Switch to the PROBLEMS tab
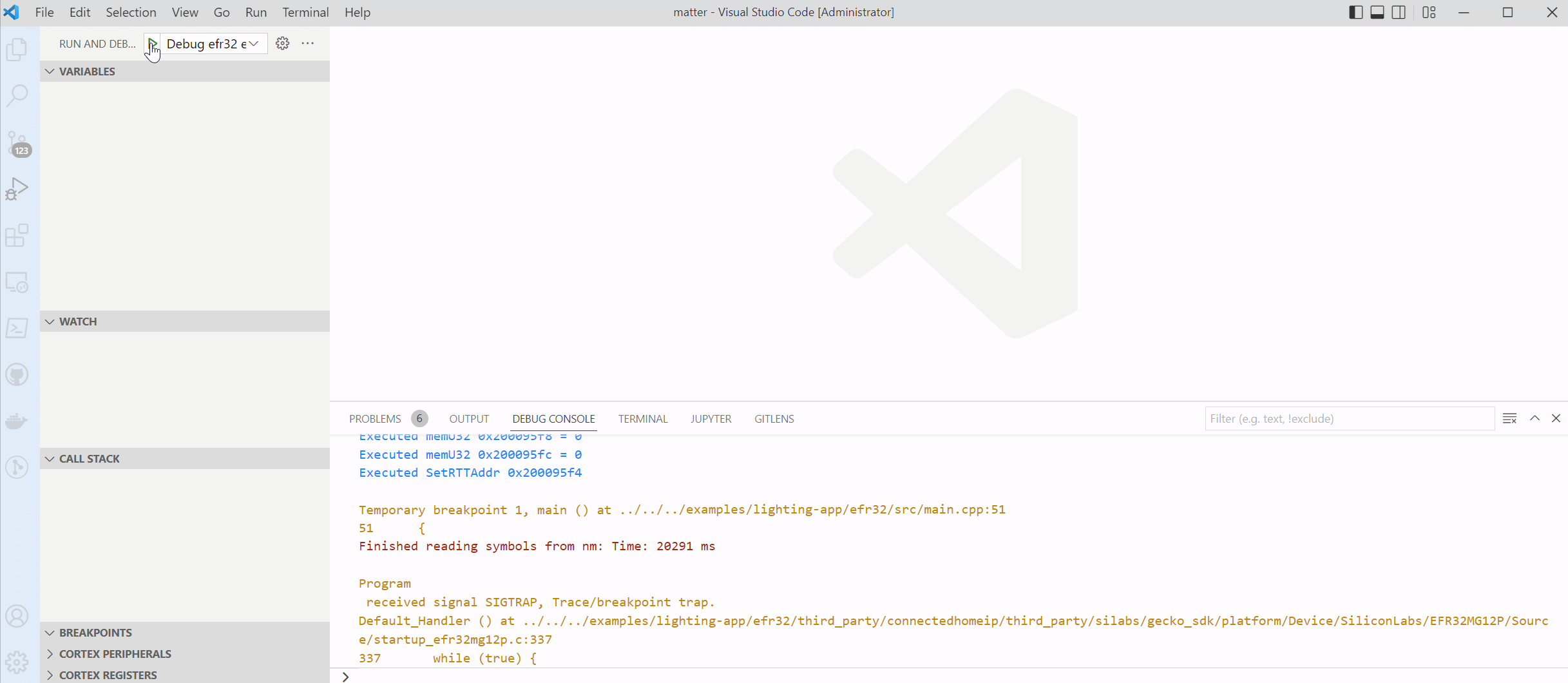The image size is (1568, 683). 375,419
